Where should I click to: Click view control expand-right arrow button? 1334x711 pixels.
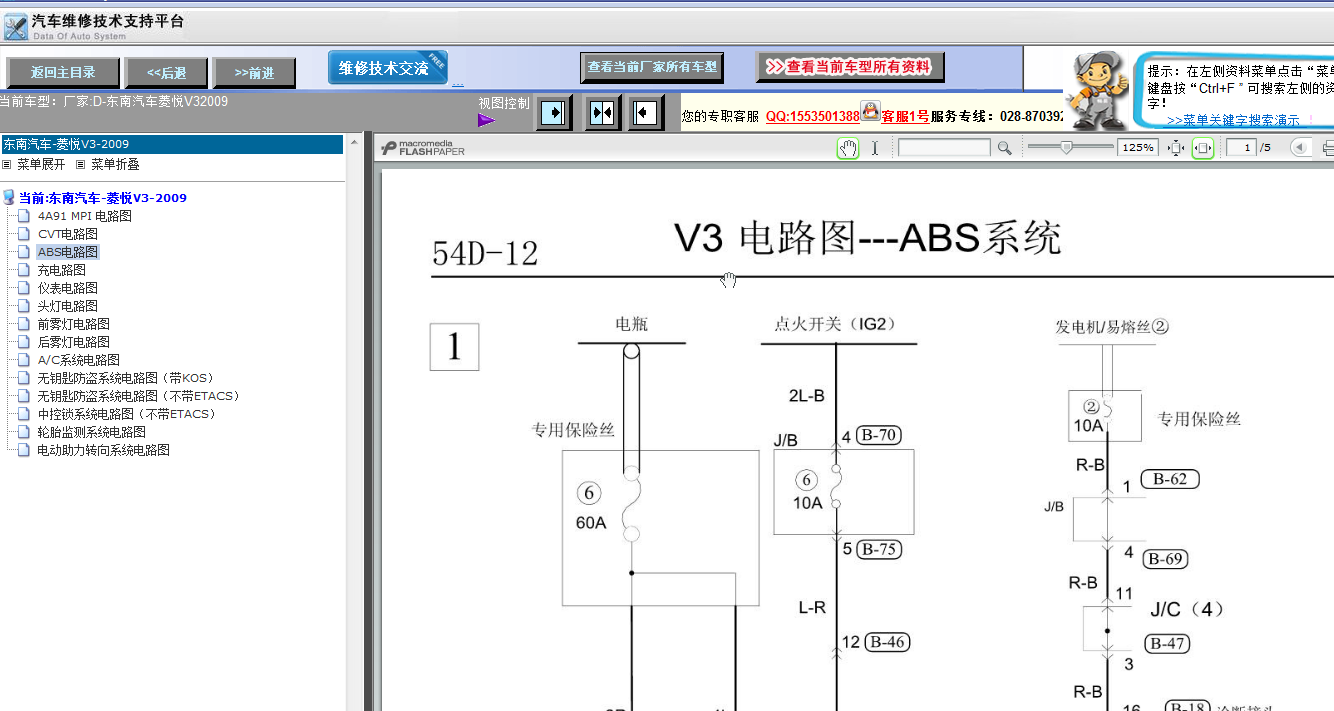[553, 112]
